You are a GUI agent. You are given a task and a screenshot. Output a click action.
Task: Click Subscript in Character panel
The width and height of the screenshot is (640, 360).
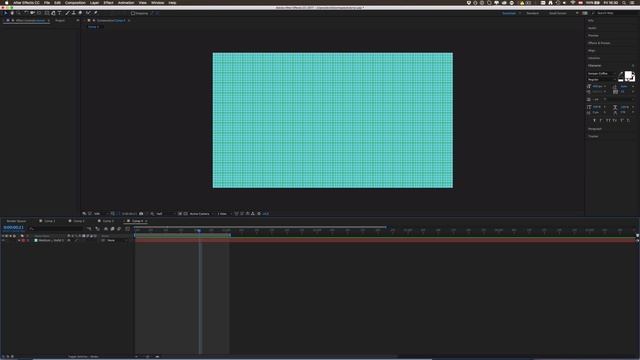click(628, 120)
